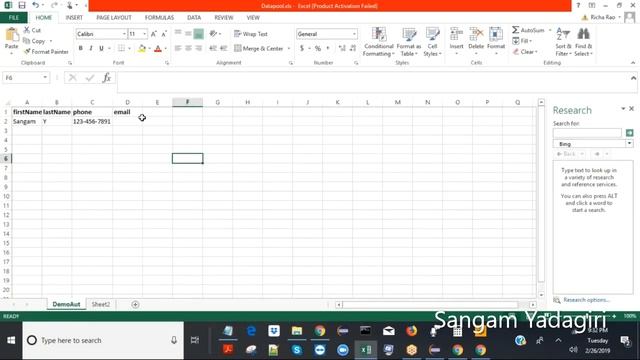
Task: Select the DemoAut worksheet tab
Action: coord(66,304)
